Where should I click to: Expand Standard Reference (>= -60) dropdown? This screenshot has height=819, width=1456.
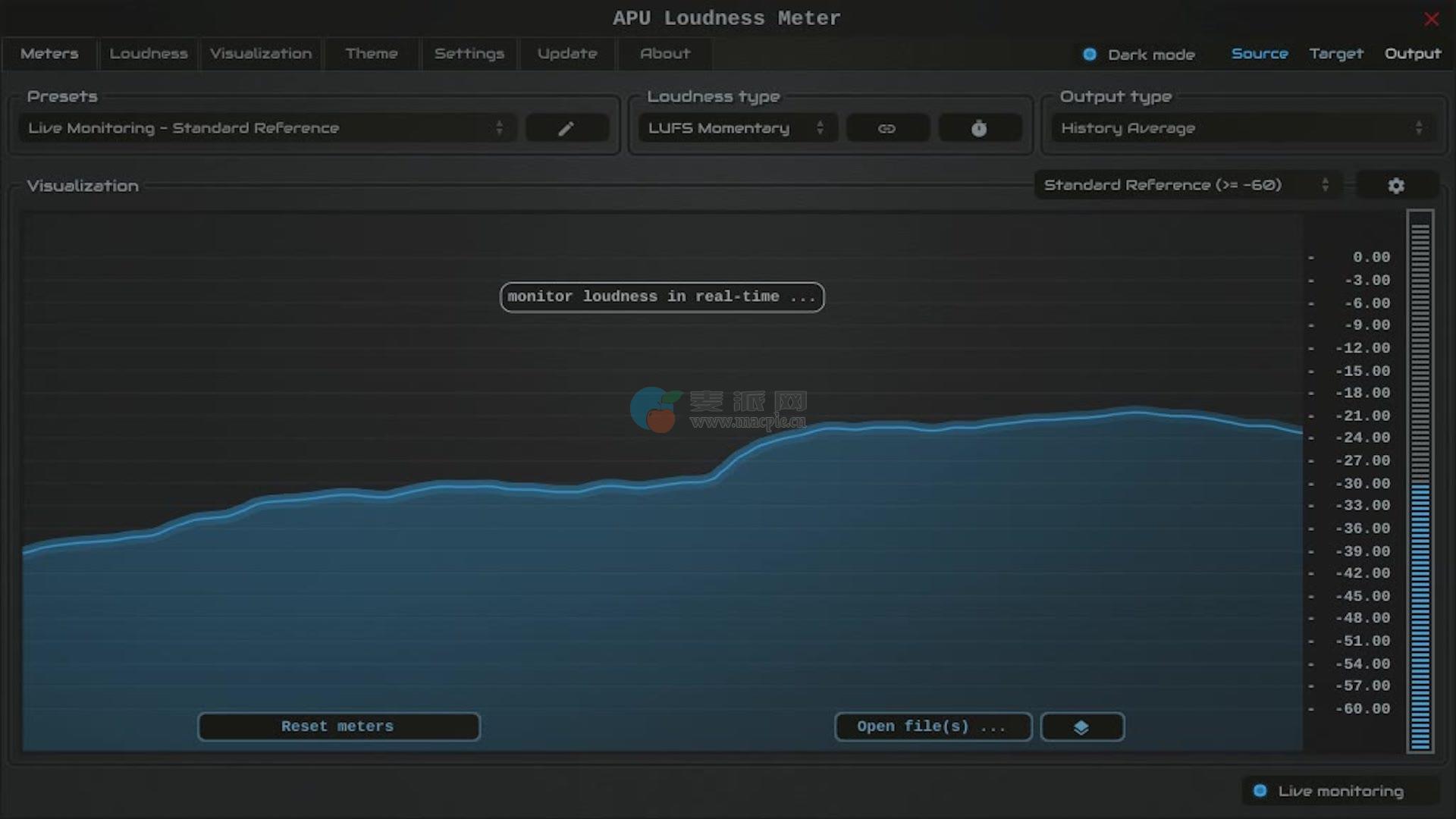coord(1188,185)
